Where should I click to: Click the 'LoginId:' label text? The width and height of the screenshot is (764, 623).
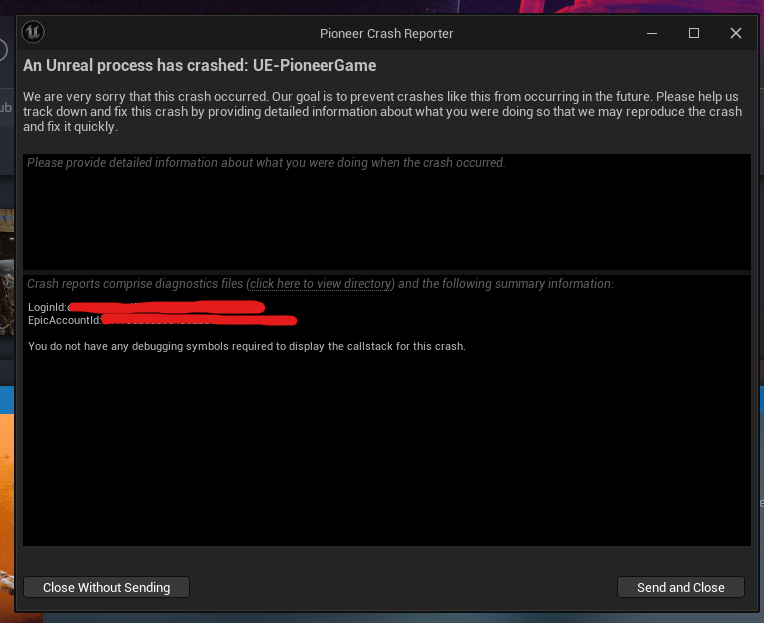click(x=47, y=307)
